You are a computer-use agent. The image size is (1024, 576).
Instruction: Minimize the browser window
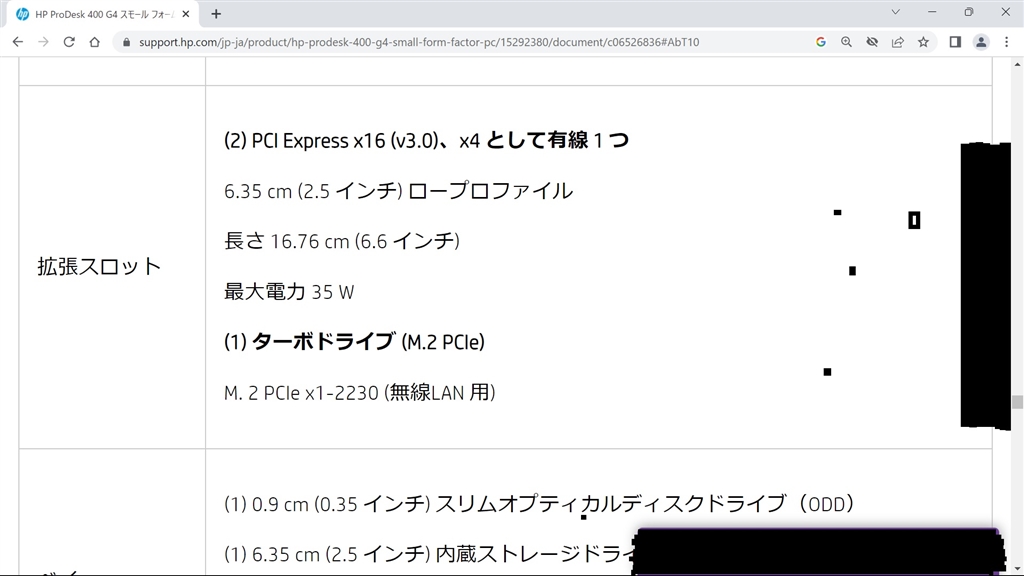[932, 12]
